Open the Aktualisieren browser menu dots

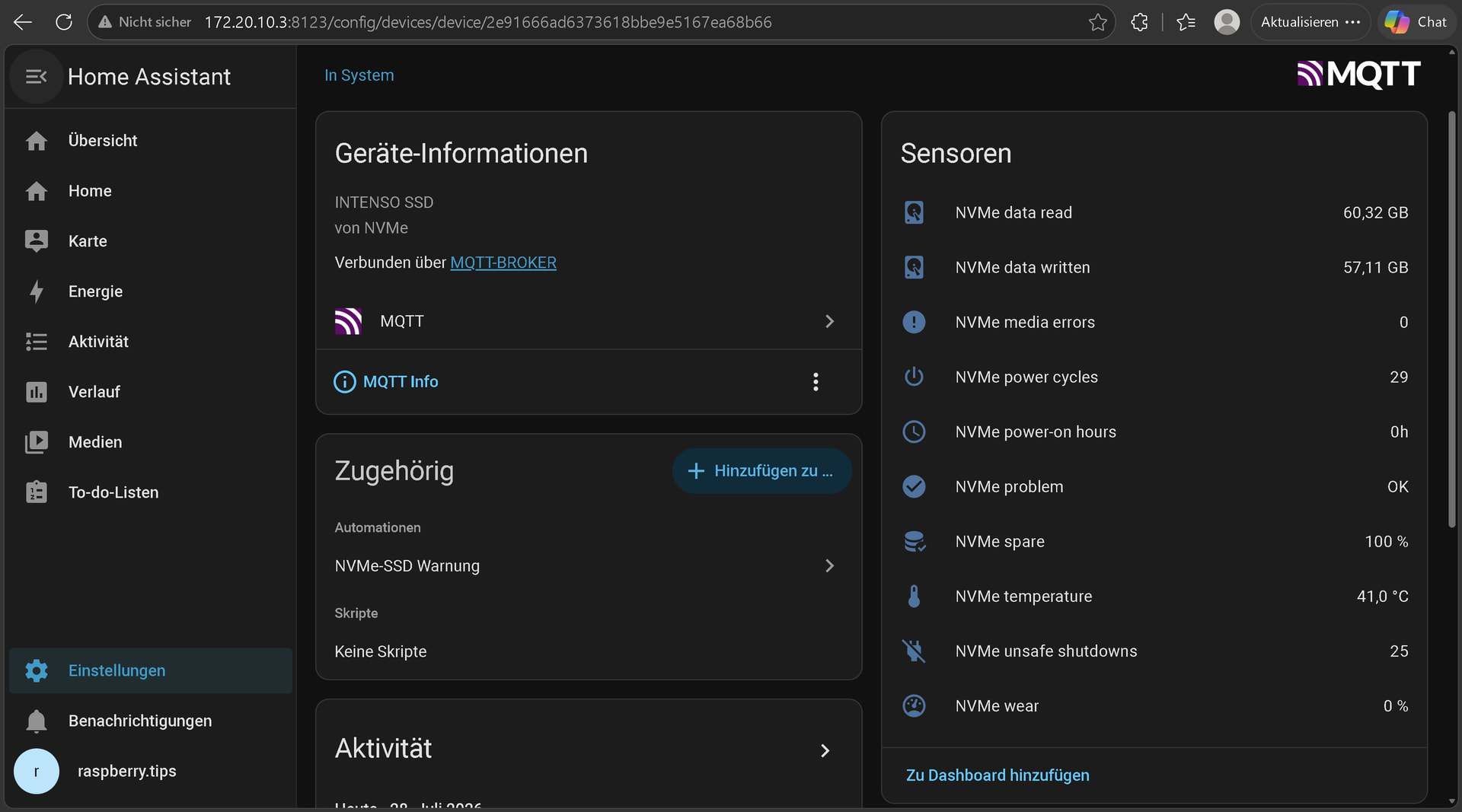click(1352, 22)
